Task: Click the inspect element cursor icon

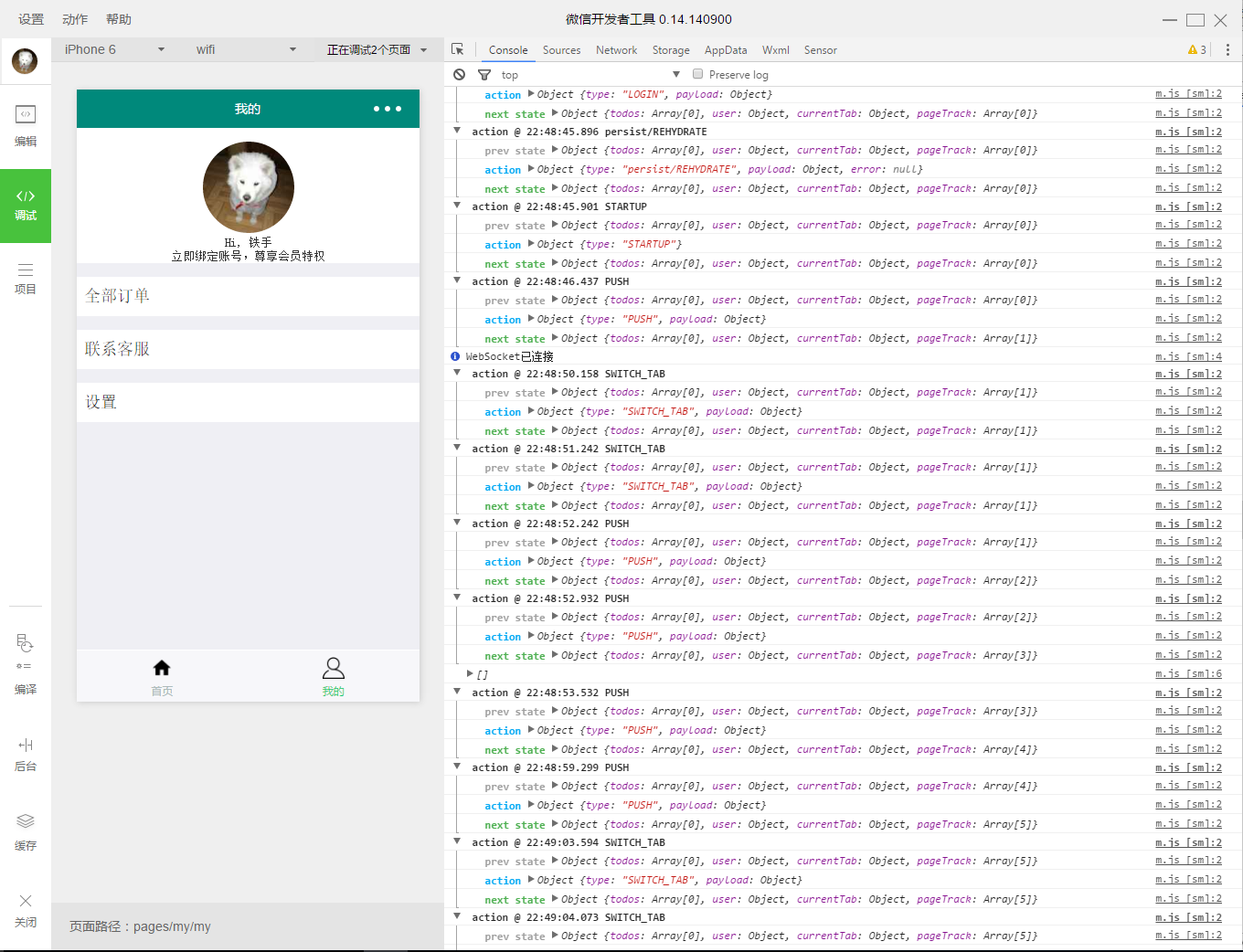Action: pyautogui.click(x=459, y=49)
